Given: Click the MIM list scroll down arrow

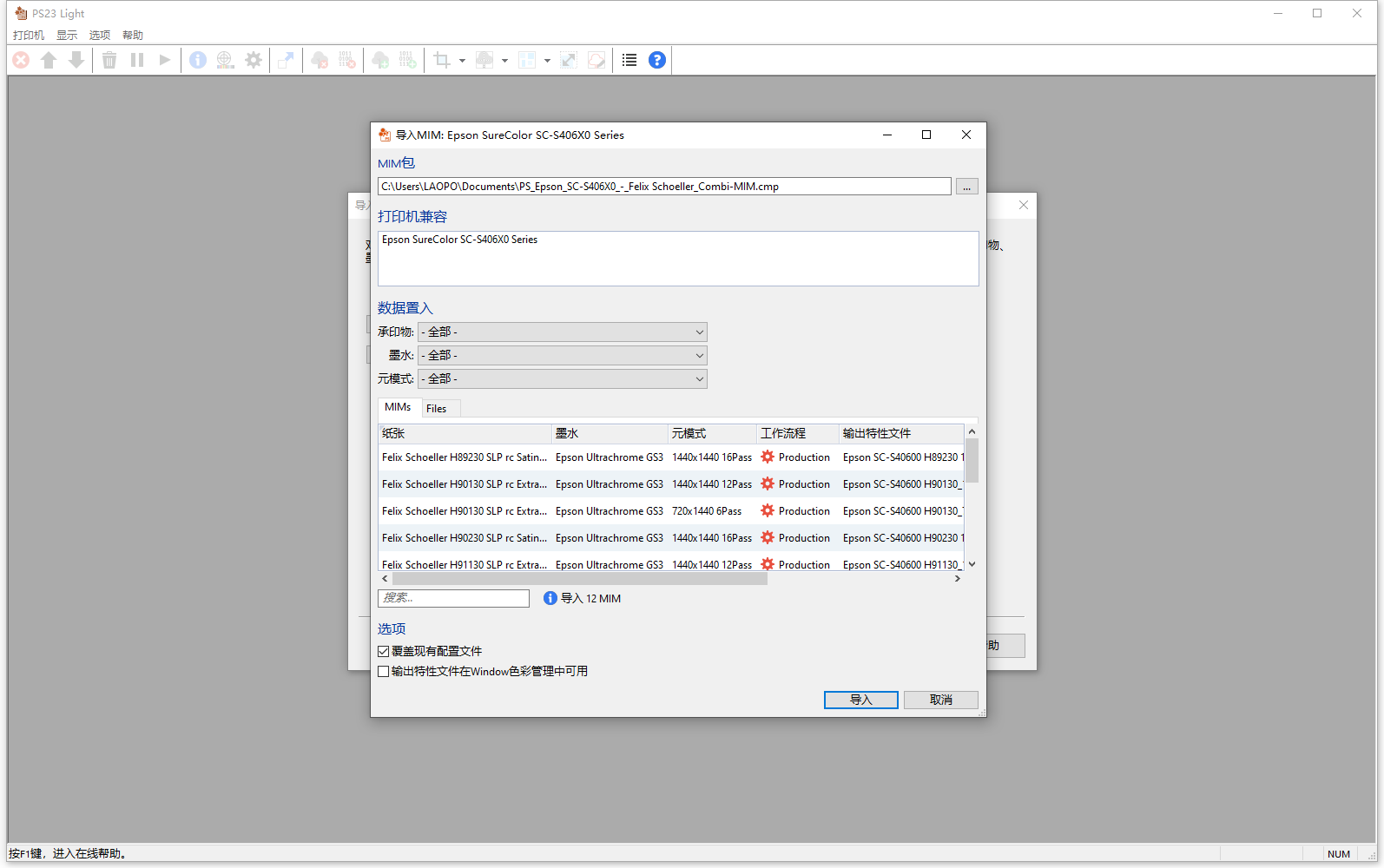Looking at the screenshot, I should pos(972,564).
